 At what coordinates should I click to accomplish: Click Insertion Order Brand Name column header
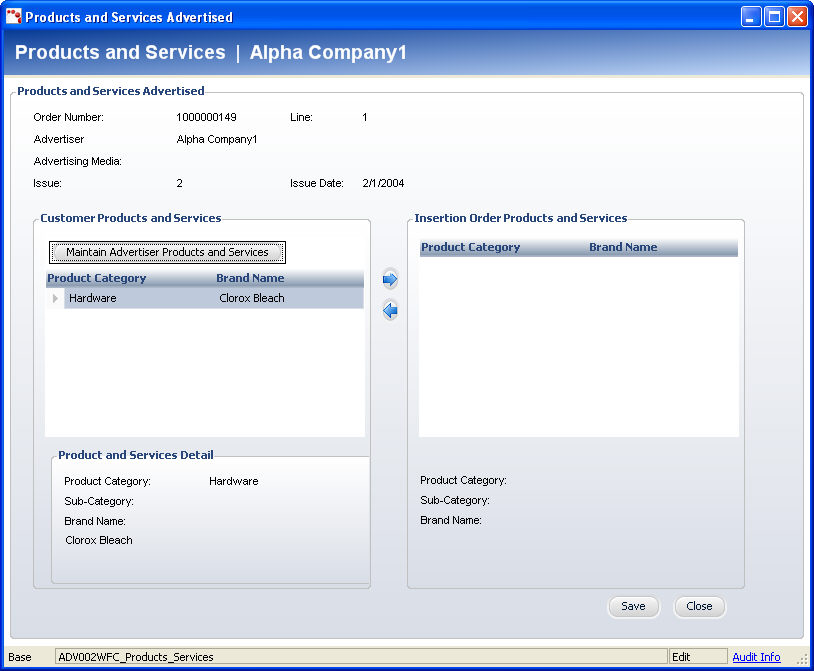(623, 247)
